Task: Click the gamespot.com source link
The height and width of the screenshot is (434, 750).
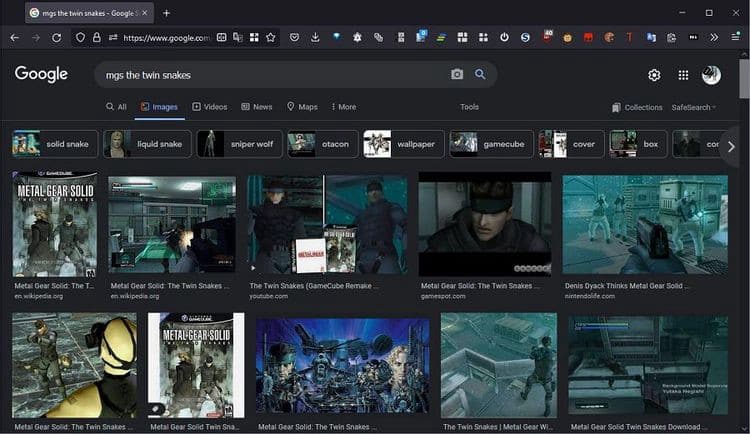Action: pos(443,296)
